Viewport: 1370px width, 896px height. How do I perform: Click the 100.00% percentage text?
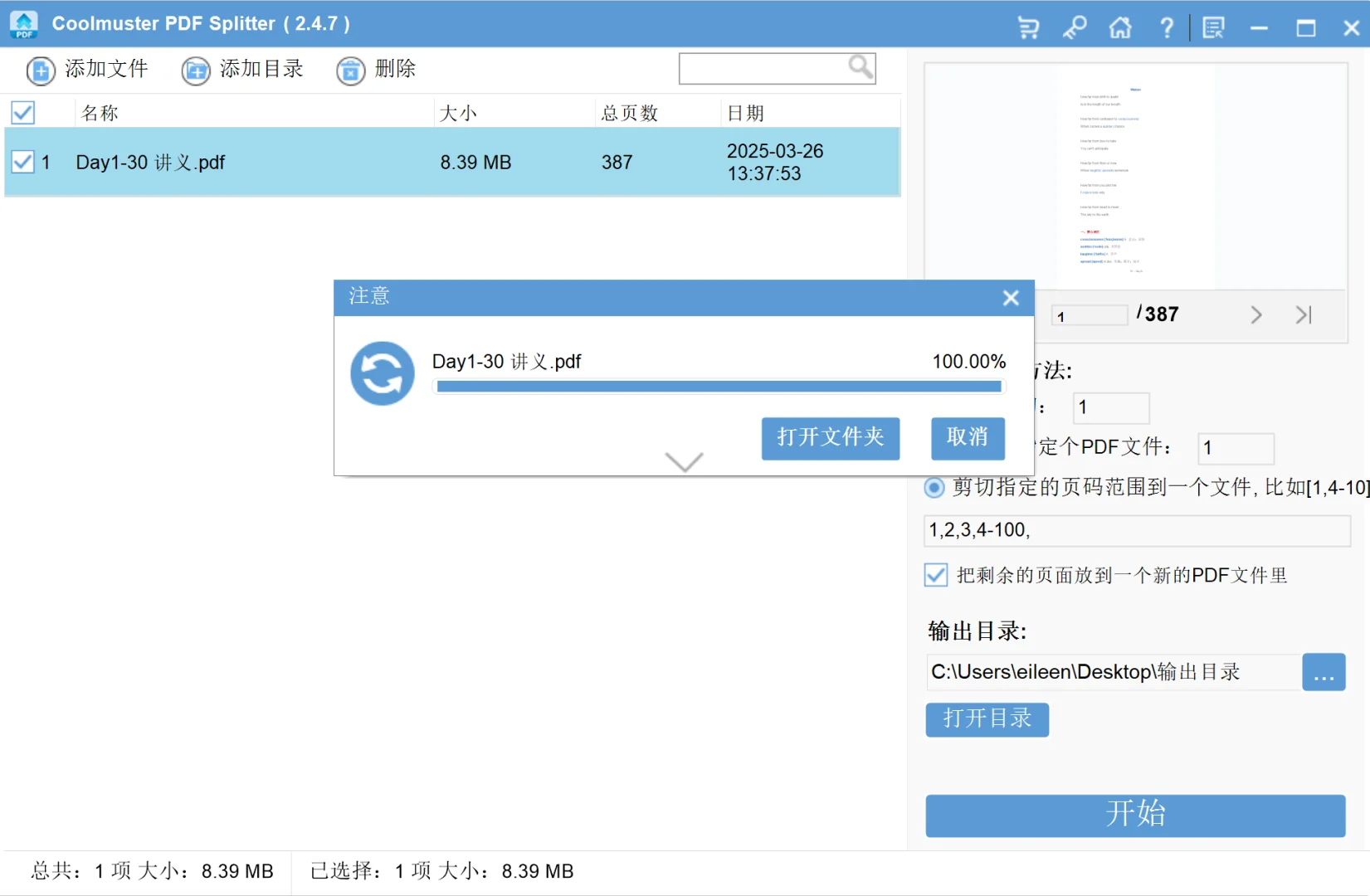(969, 362)
